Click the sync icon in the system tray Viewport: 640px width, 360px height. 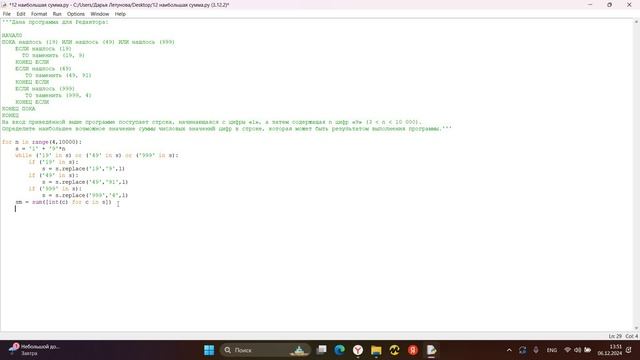tap(522, 350)
